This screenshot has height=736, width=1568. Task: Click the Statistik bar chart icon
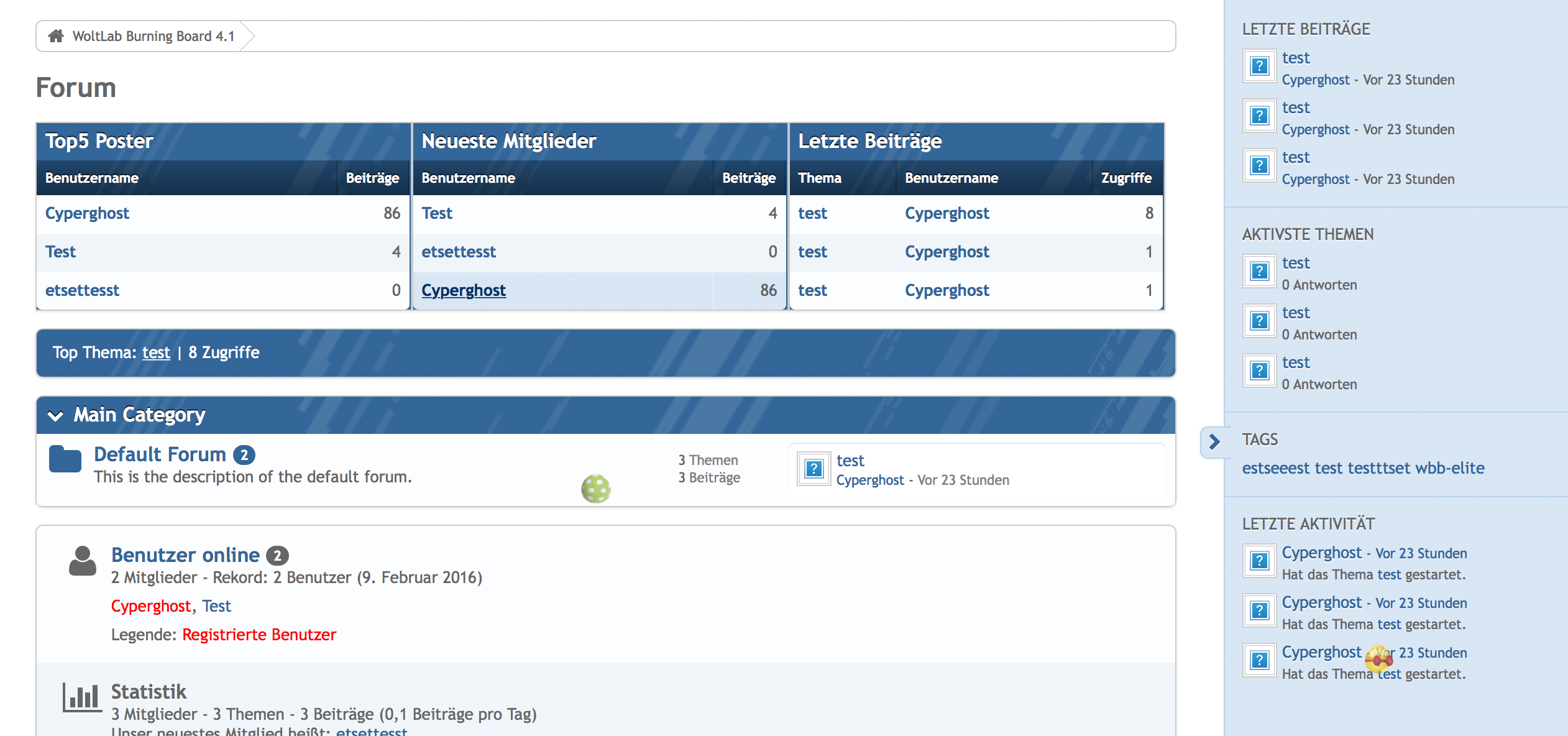point(81,696)
